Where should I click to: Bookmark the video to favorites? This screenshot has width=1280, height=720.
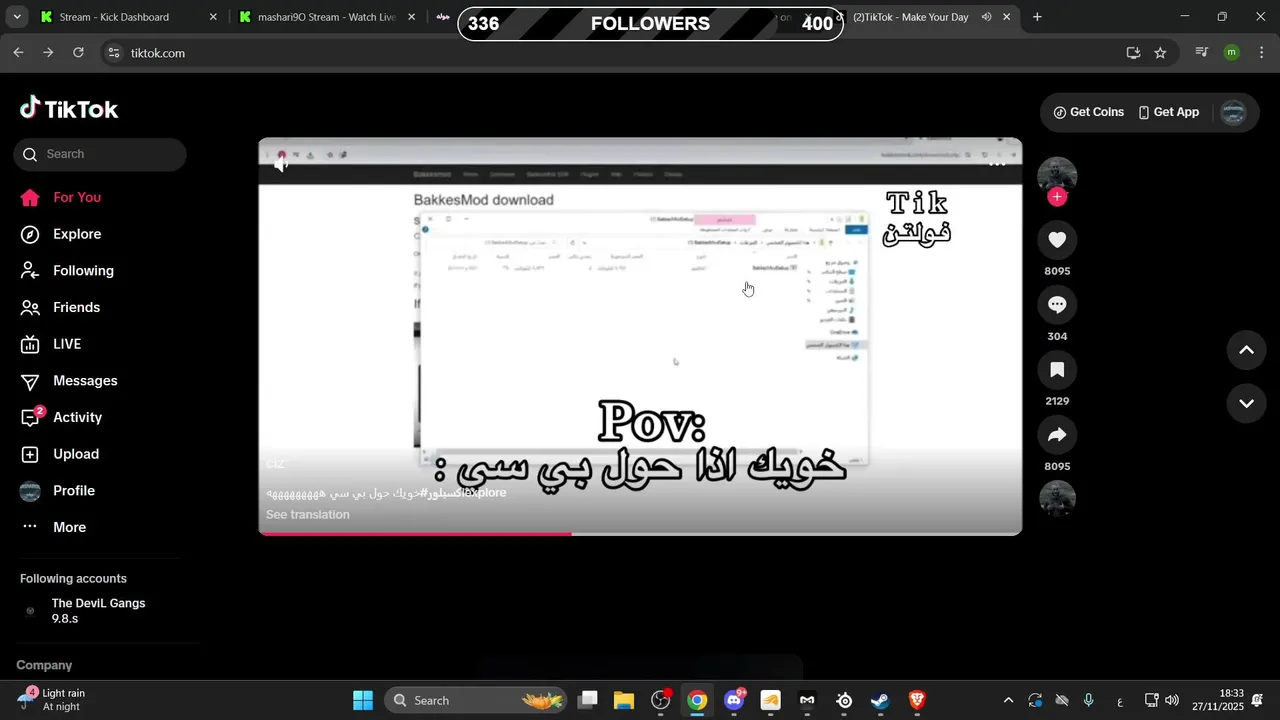pos(1057,370)
